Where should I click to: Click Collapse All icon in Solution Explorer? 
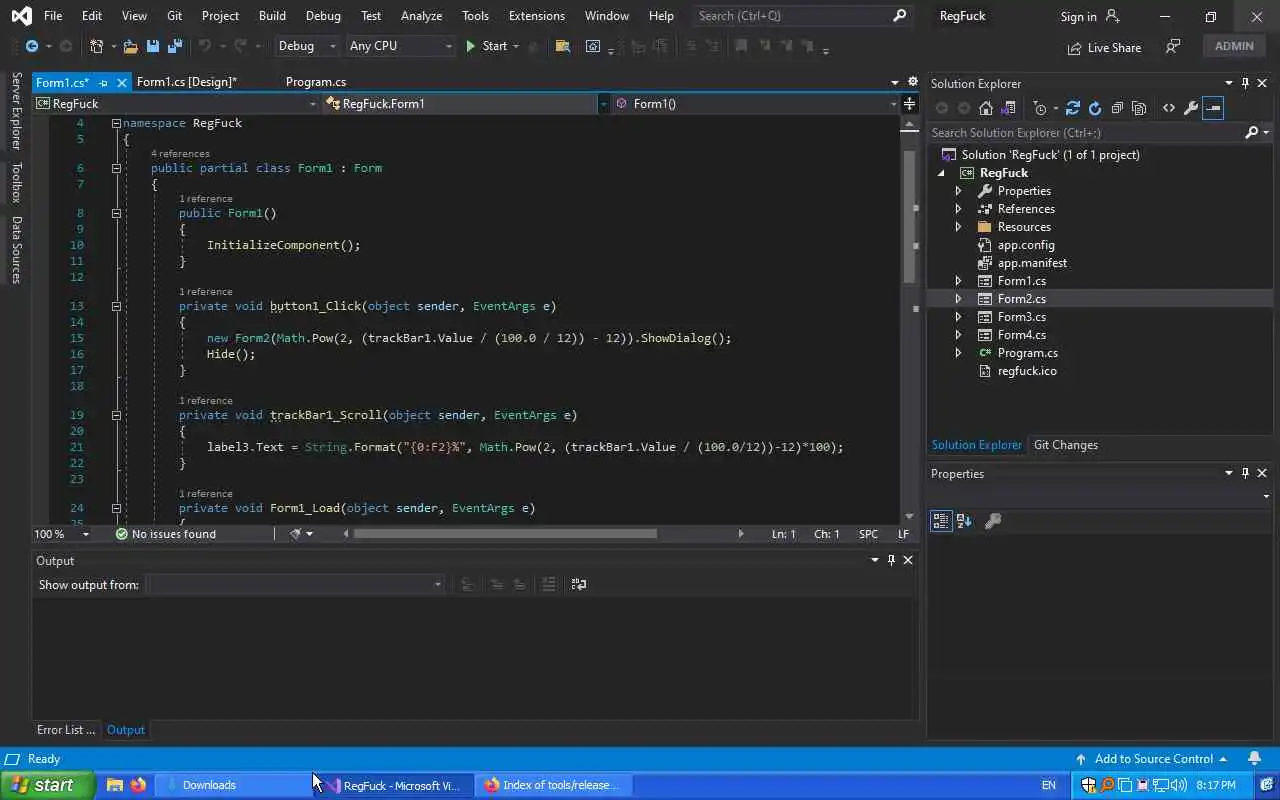click(1117, 108)
